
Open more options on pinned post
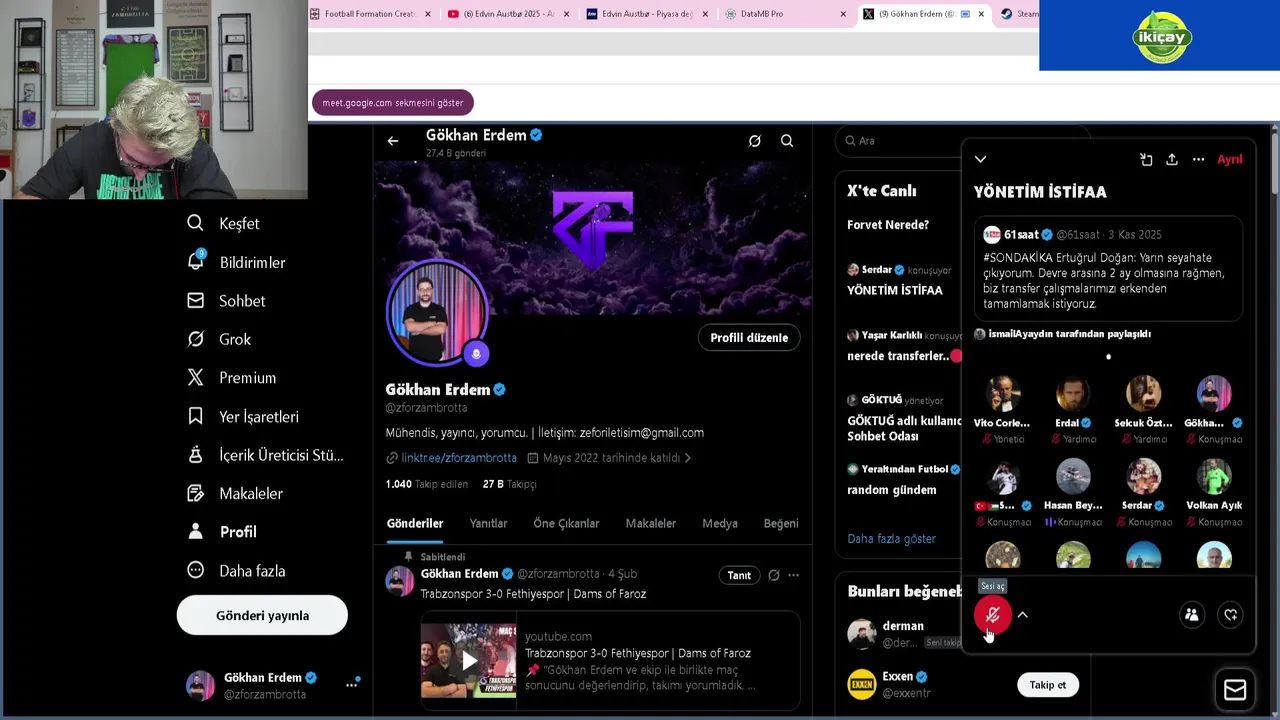tap(793, 575)
